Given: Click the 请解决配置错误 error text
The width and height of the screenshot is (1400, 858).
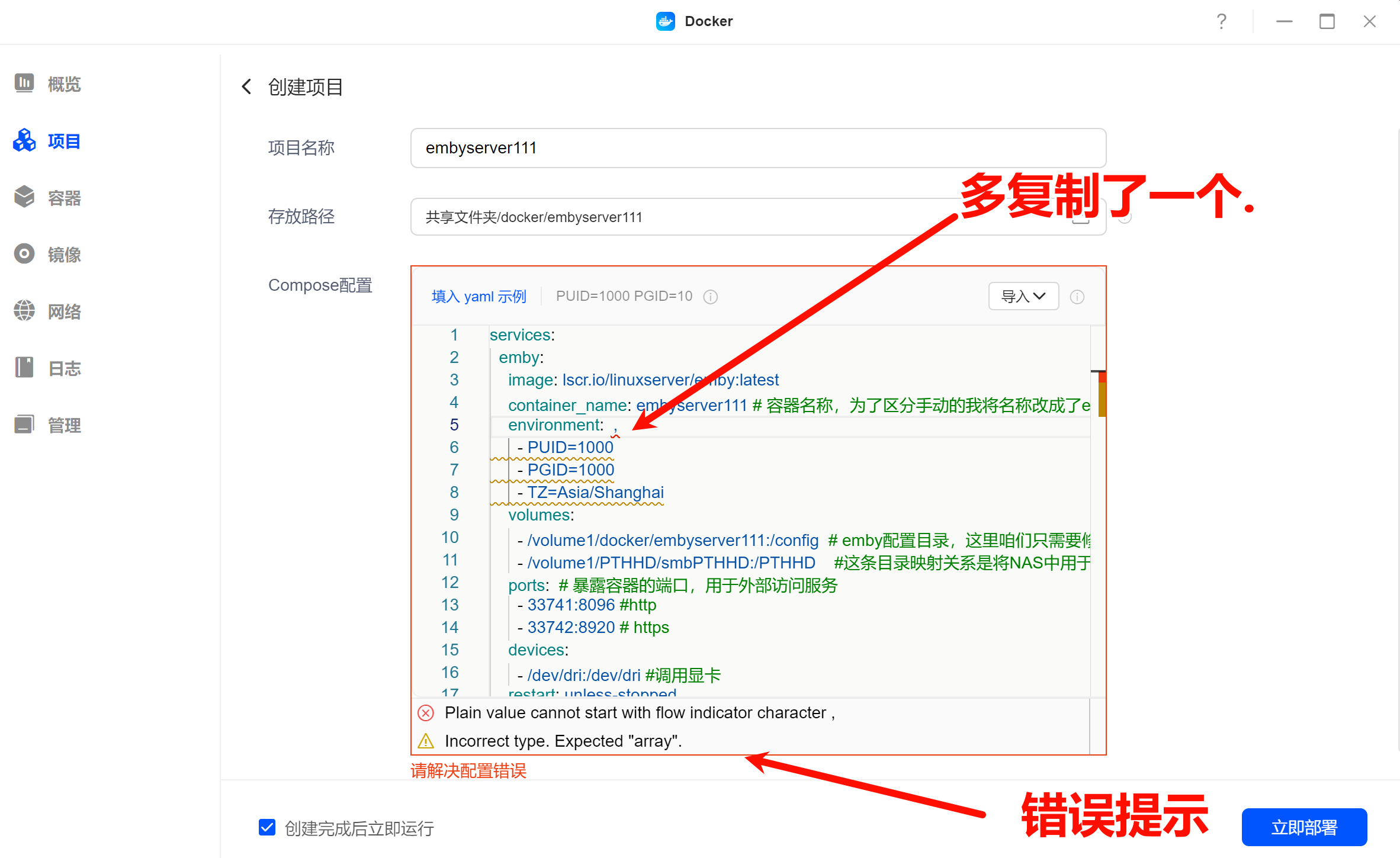Looking at the screenshot, I should [468, 771].
